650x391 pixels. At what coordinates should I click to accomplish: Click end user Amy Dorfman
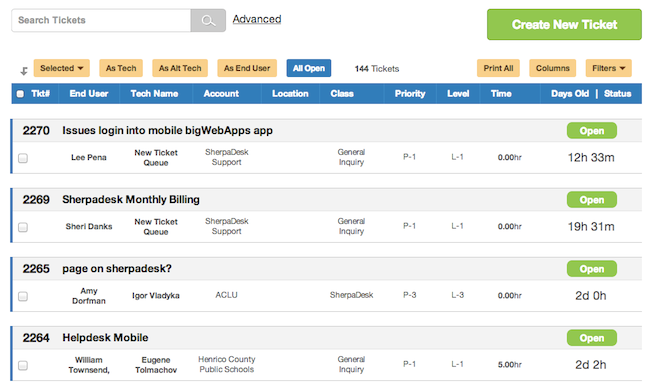click(x=89, y=296)
